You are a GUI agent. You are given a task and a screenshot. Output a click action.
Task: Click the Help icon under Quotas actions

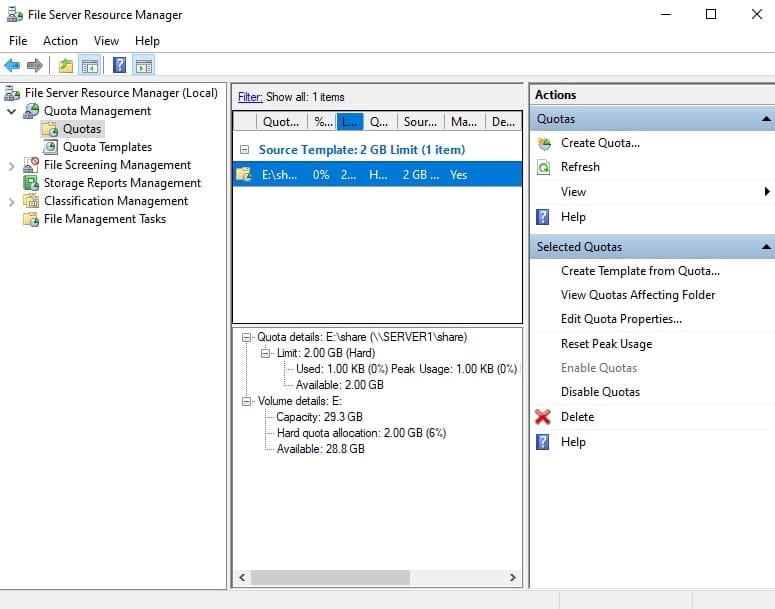click(x=543, y=217)
